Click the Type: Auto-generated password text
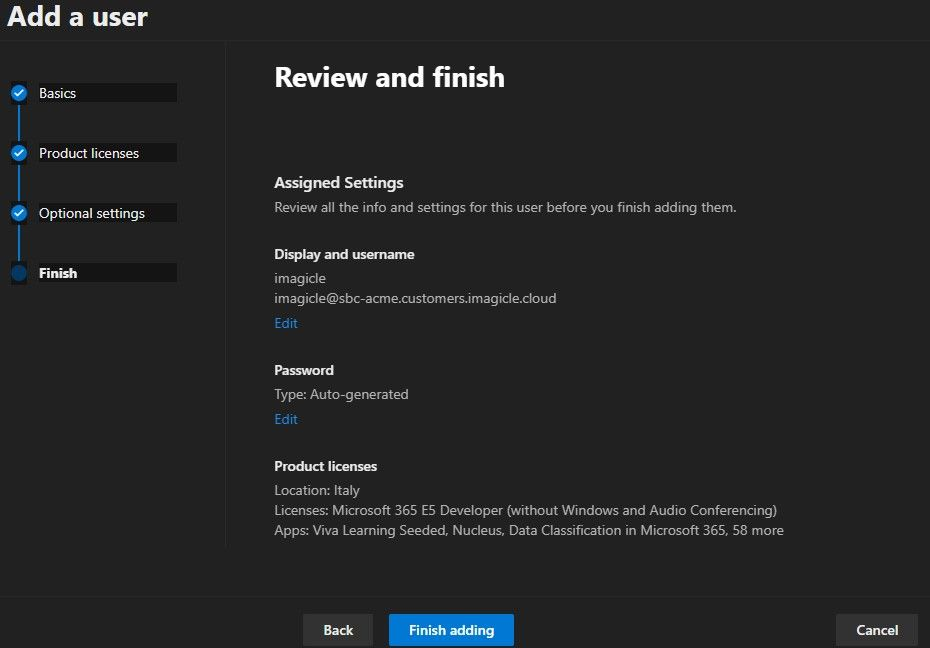Viewport: 930px width, 648px height. coord(341,394)
